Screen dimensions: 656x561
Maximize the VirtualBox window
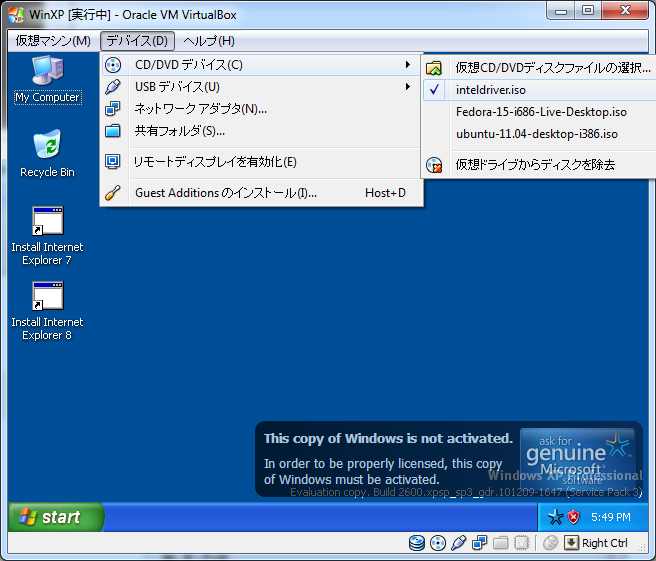click(588, 11)
